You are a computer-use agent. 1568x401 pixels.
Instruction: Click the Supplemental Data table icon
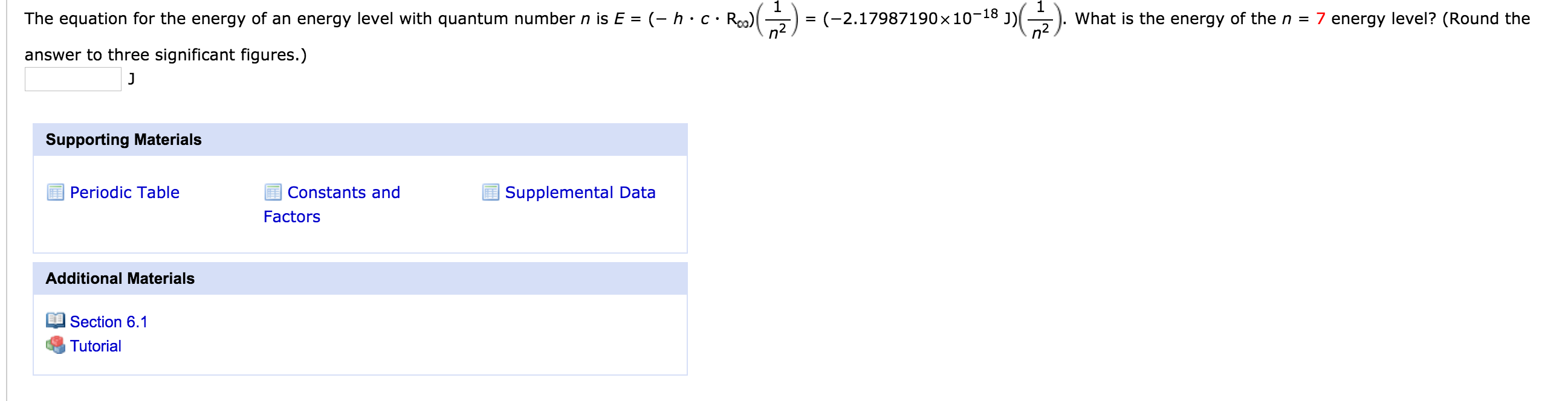pos(491,192)
